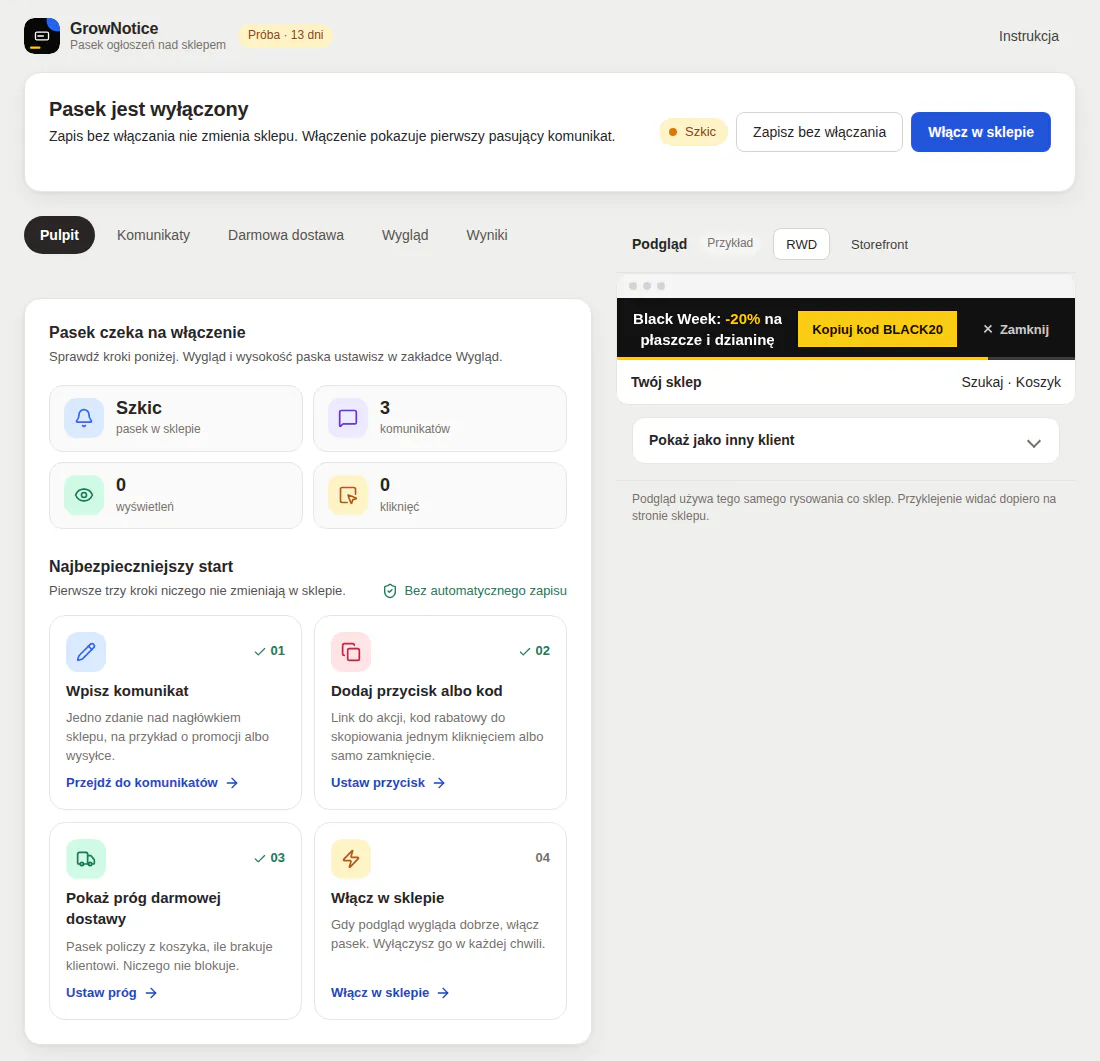The width and height of the screenshot is (1100, 1061).
Task: Click the copy icon in Dodaj przycisk card
Action: 351,652
